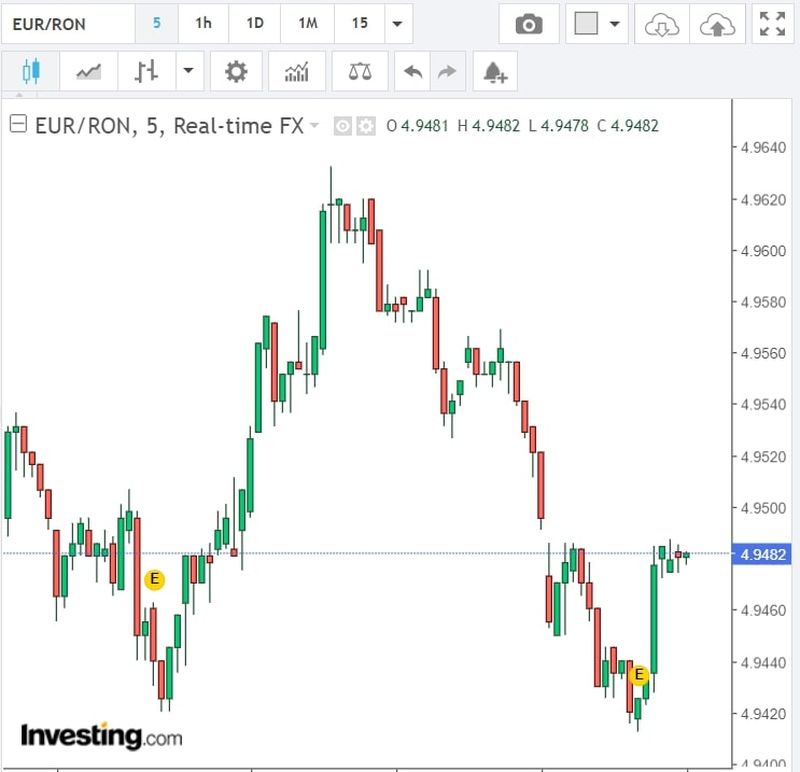Redo the chart action
The height and width of the screenshot is (772, 800).
[x=447, y=72]
